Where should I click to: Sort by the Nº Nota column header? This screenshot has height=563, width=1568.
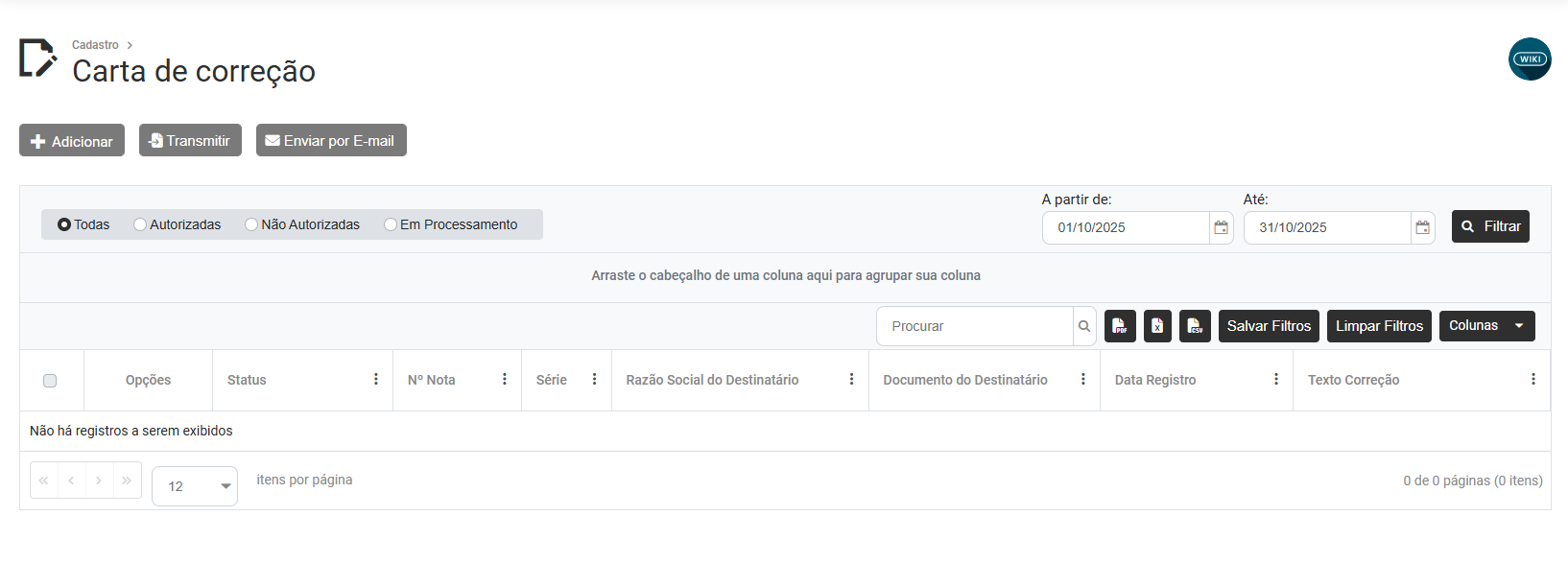point(432,380)
